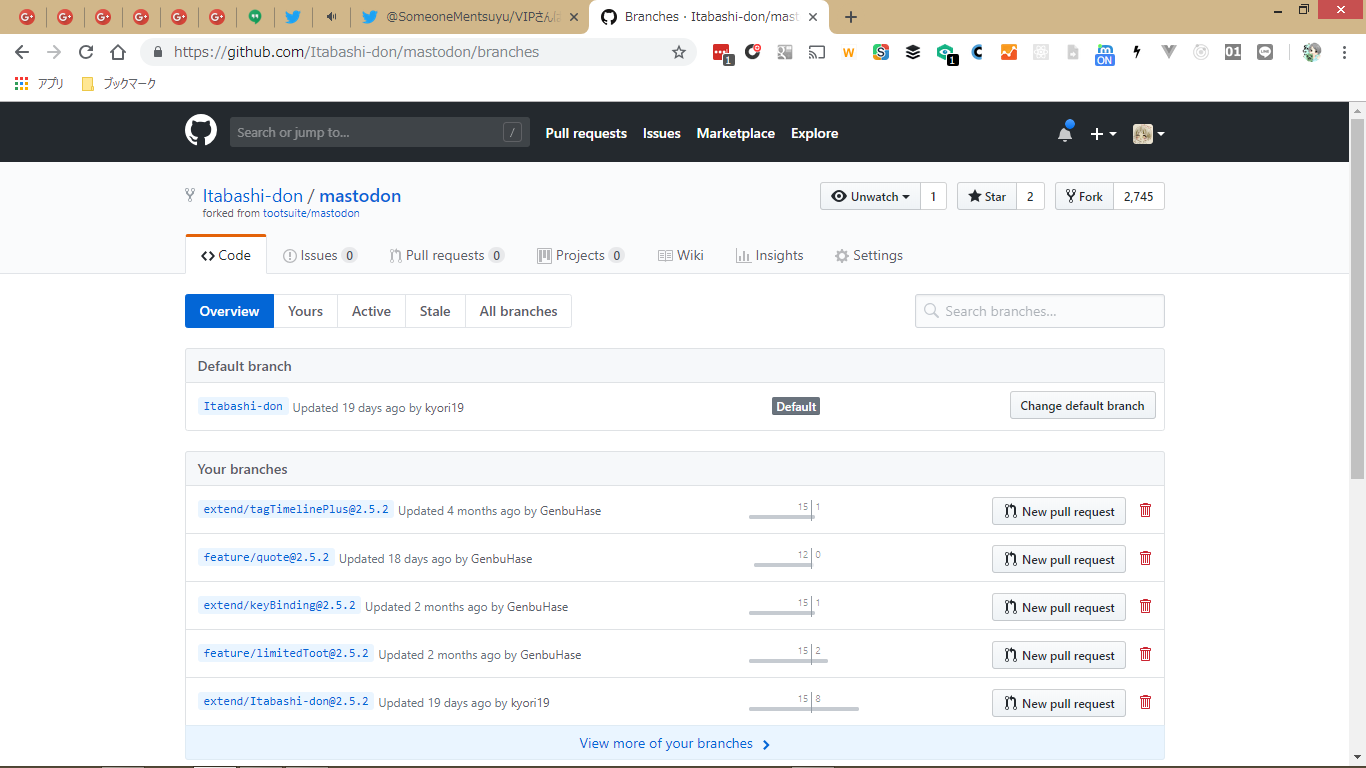The width and height of the screenshot is (1366, 768).
Task: Open the Pull requests repository tab
Action: [x=445, y=255]
